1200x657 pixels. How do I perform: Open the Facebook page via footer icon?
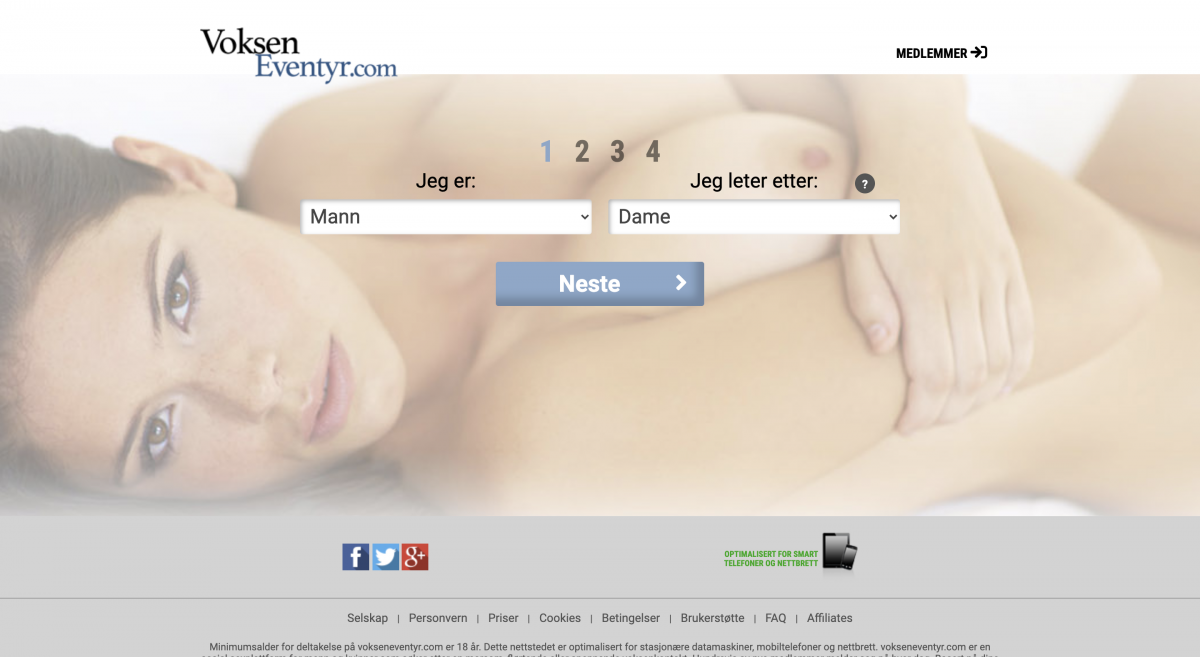tap(355, 556)
